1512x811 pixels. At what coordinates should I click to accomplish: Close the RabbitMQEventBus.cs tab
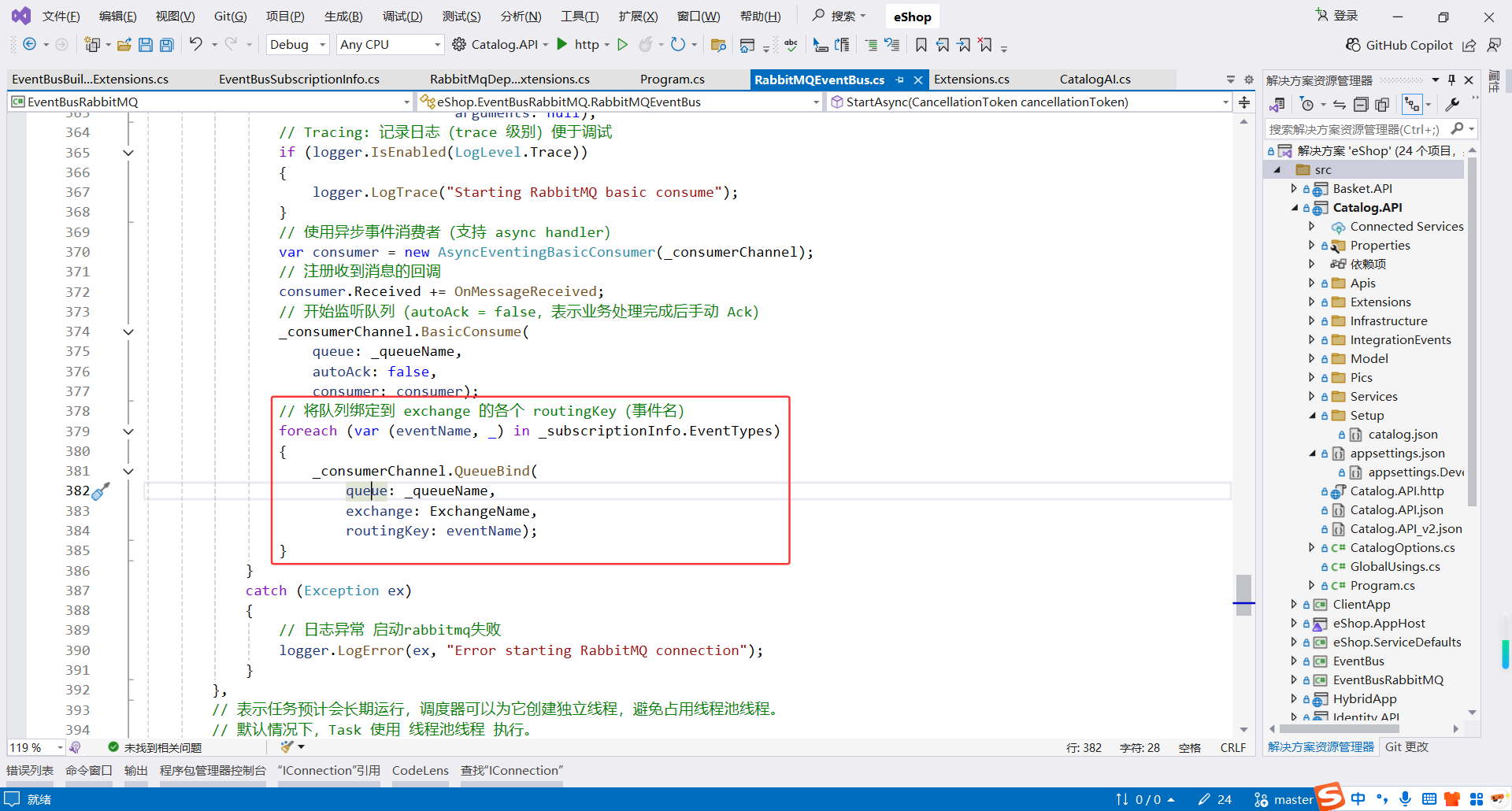917,79
